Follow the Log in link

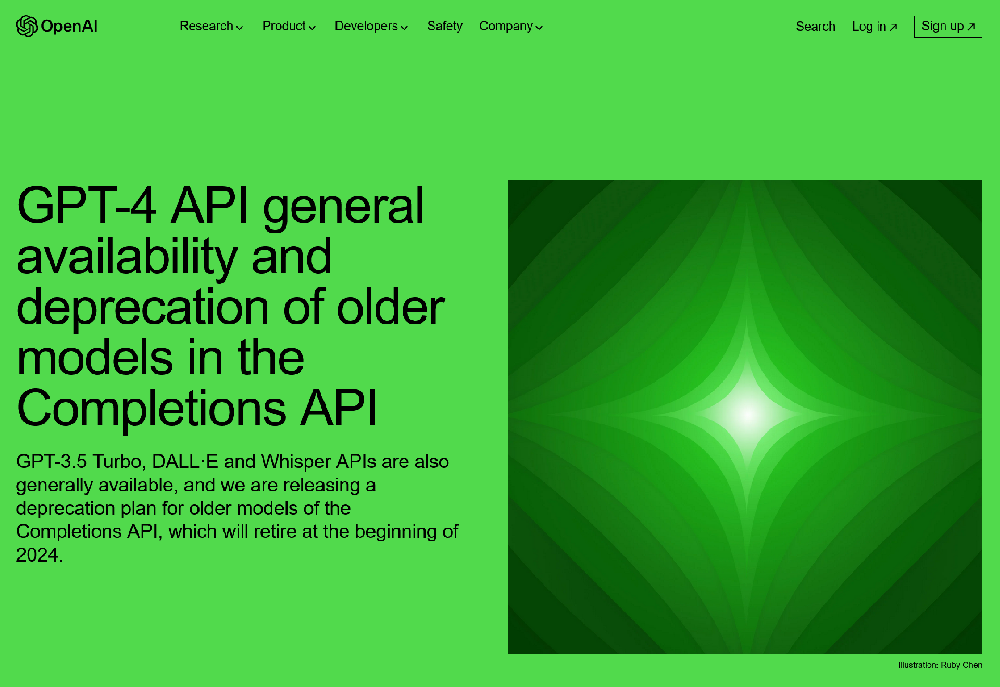point(874,26)
